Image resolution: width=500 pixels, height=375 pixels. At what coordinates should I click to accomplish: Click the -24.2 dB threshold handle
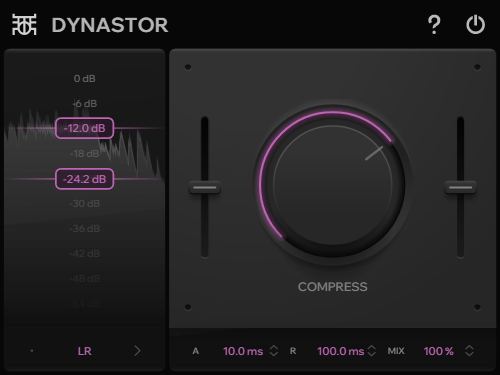84,179
